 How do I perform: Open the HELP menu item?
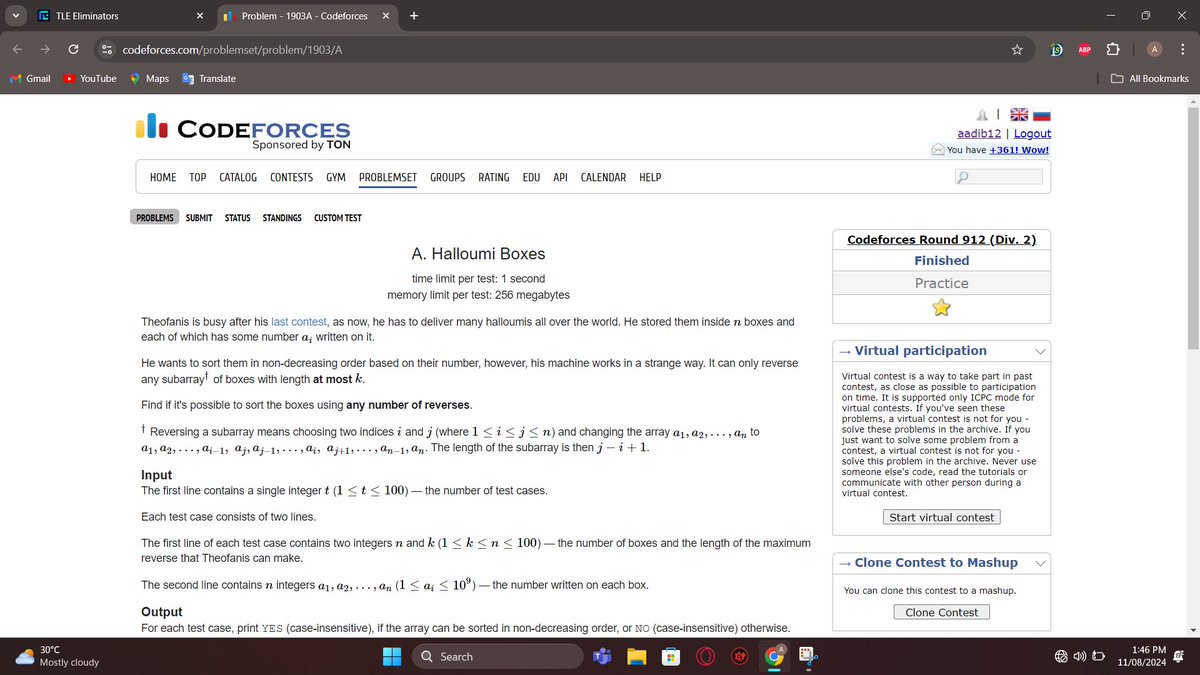point(650,177)
